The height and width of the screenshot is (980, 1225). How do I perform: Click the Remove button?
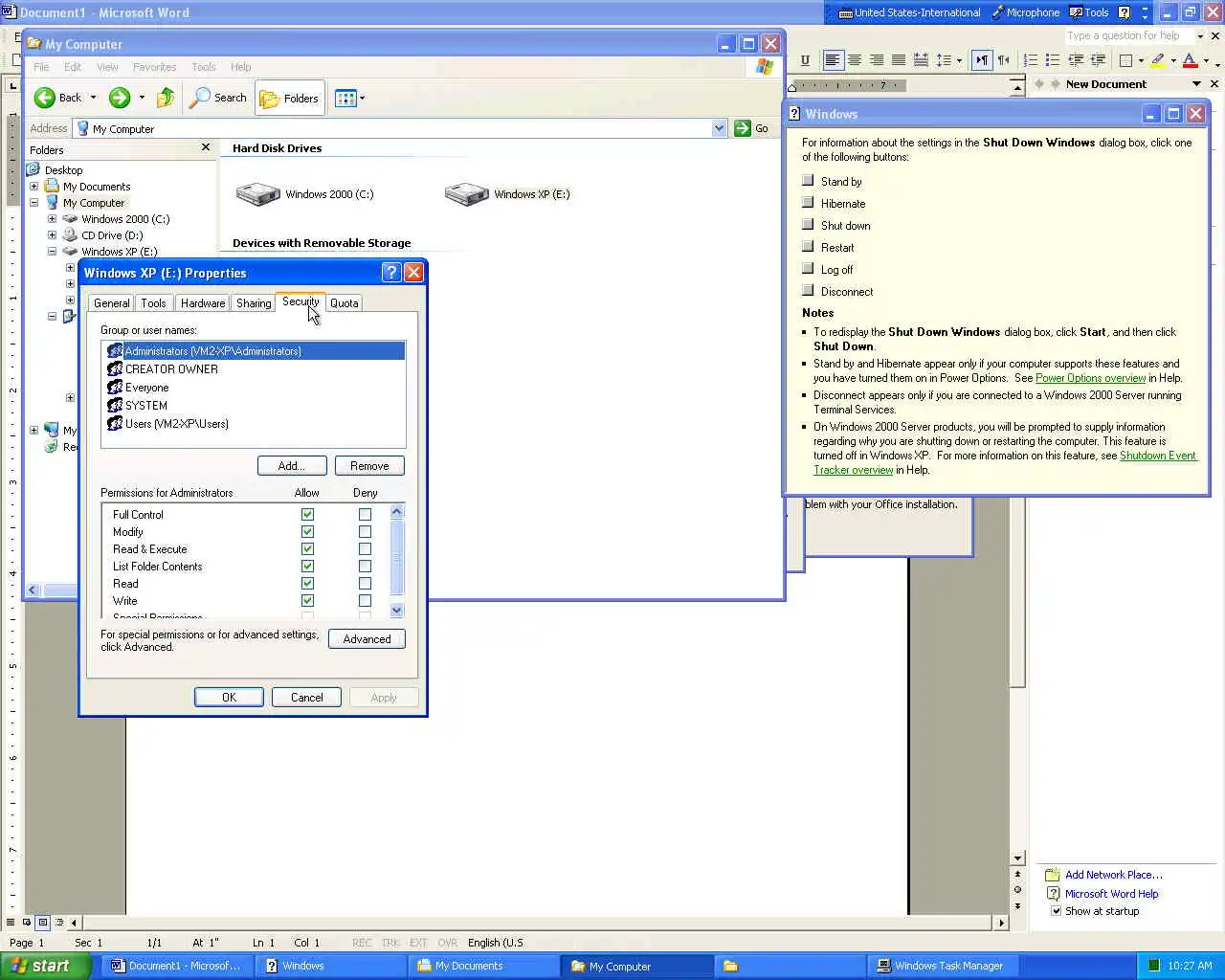pos(369,466)
